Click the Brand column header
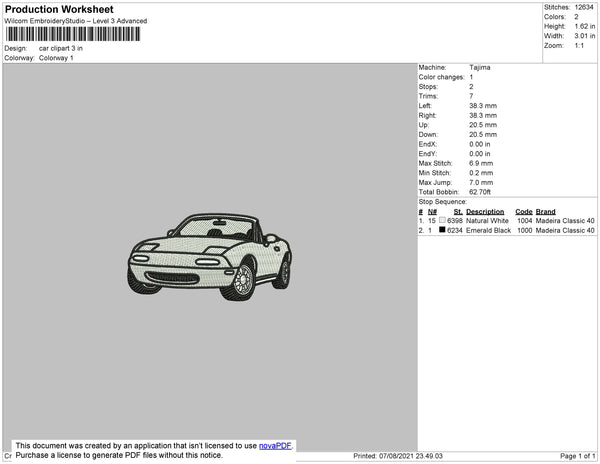The image size is (600, 464). [545, 211]
